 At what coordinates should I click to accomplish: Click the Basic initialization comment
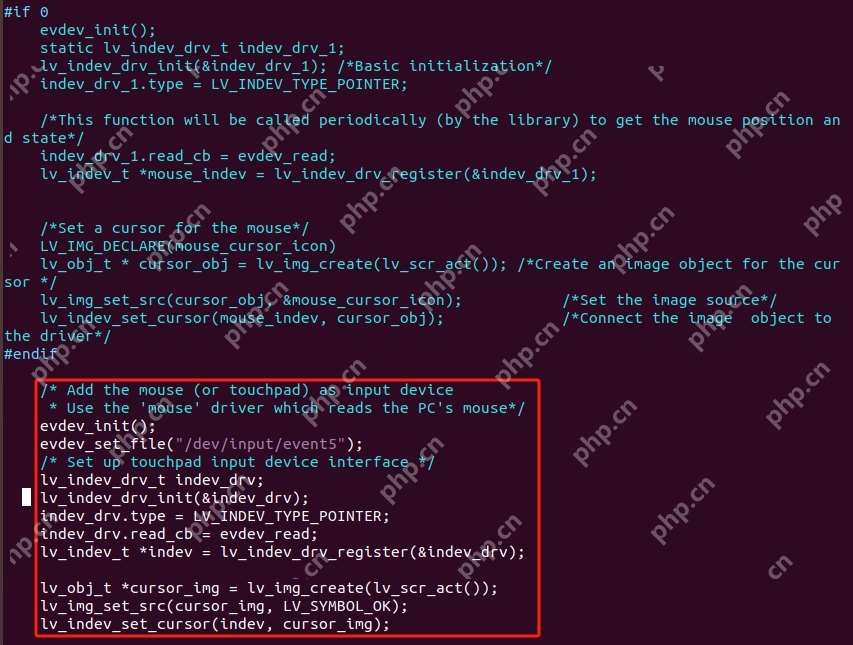coord(444,66)
